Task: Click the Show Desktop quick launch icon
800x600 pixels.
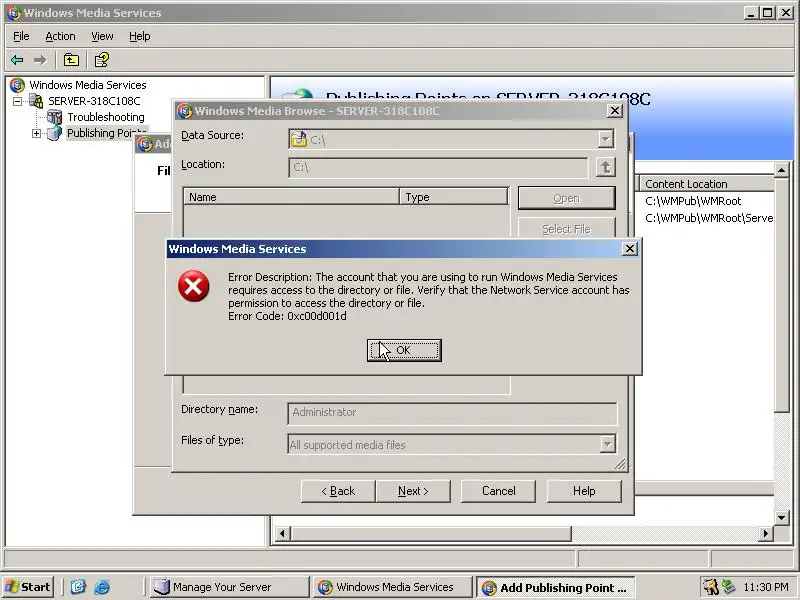Action: tap(78, 587)
